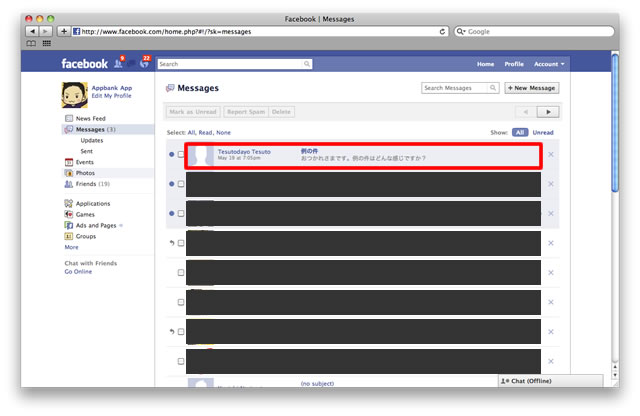This screenshot has height=416, width=640.
Task: Show Unread messages filter
Action: (x=543, y=132)
